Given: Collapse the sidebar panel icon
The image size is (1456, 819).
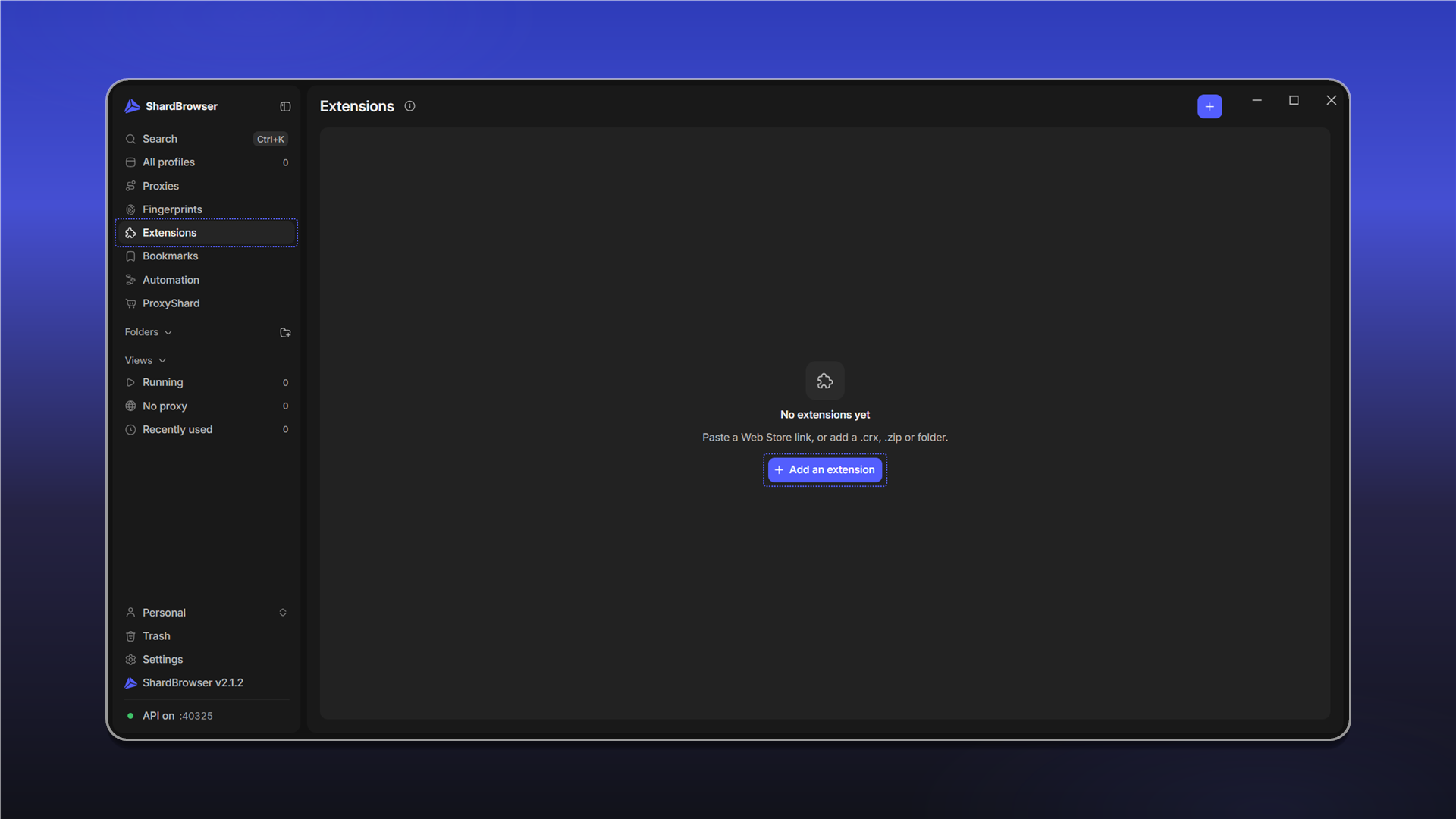Looking at the screenshot, I should [285, 107].
